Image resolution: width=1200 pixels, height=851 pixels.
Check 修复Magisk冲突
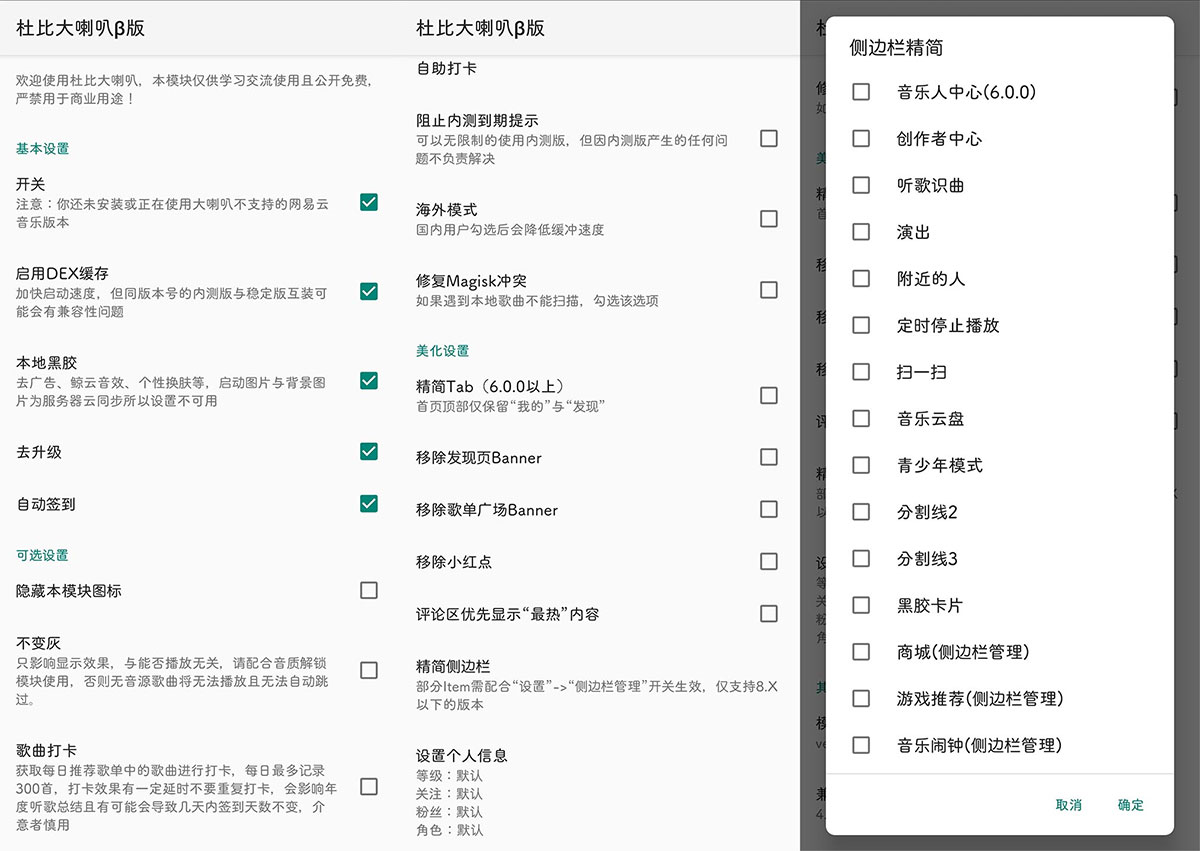pos(769,290)
